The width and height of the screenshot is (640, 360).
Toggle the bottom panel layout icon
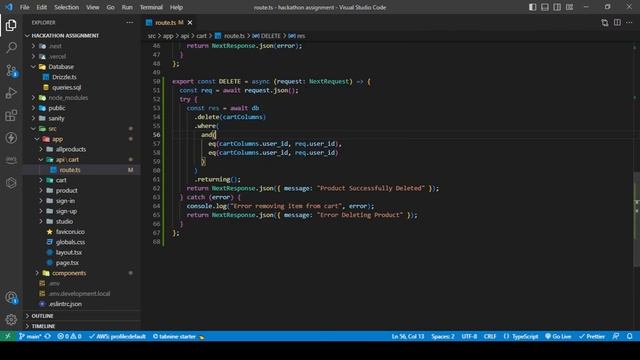tap(545, 7)
